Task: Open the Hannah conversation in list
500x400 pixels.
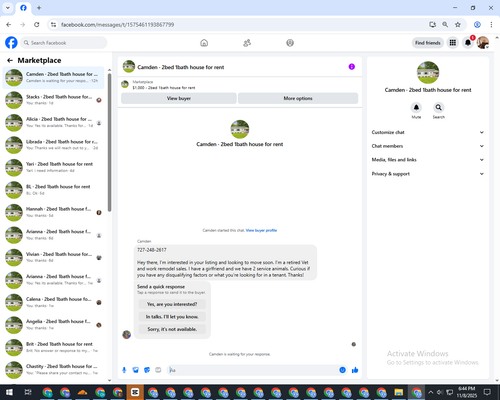Action: pyautogui.click(x=53, y=212)
